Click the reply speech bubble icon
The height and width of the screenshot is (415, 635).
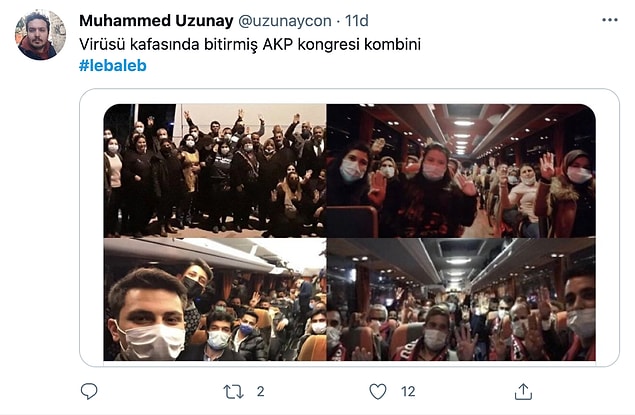89,392
